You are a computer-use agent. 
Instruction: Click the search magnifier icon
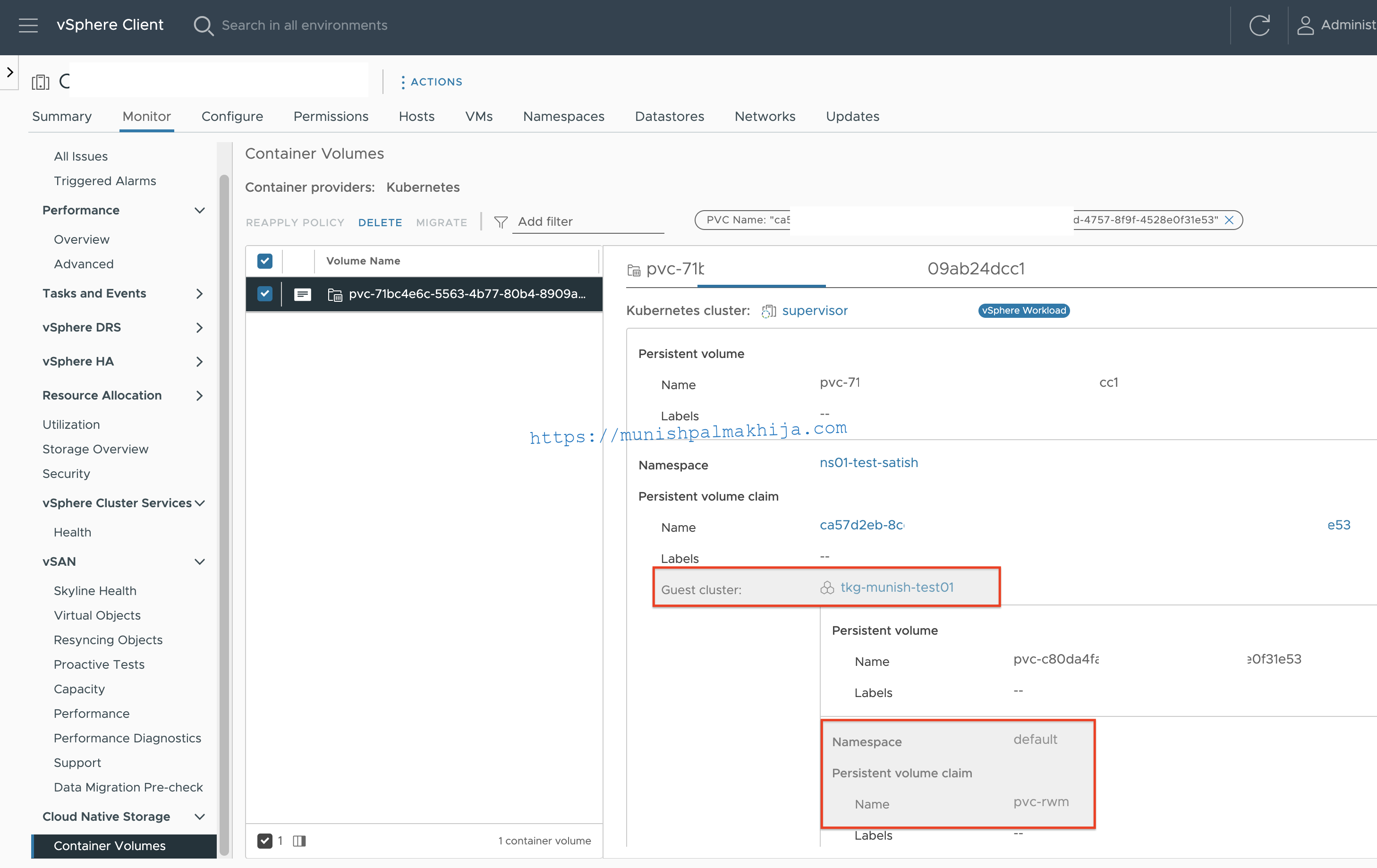[203, 26]
